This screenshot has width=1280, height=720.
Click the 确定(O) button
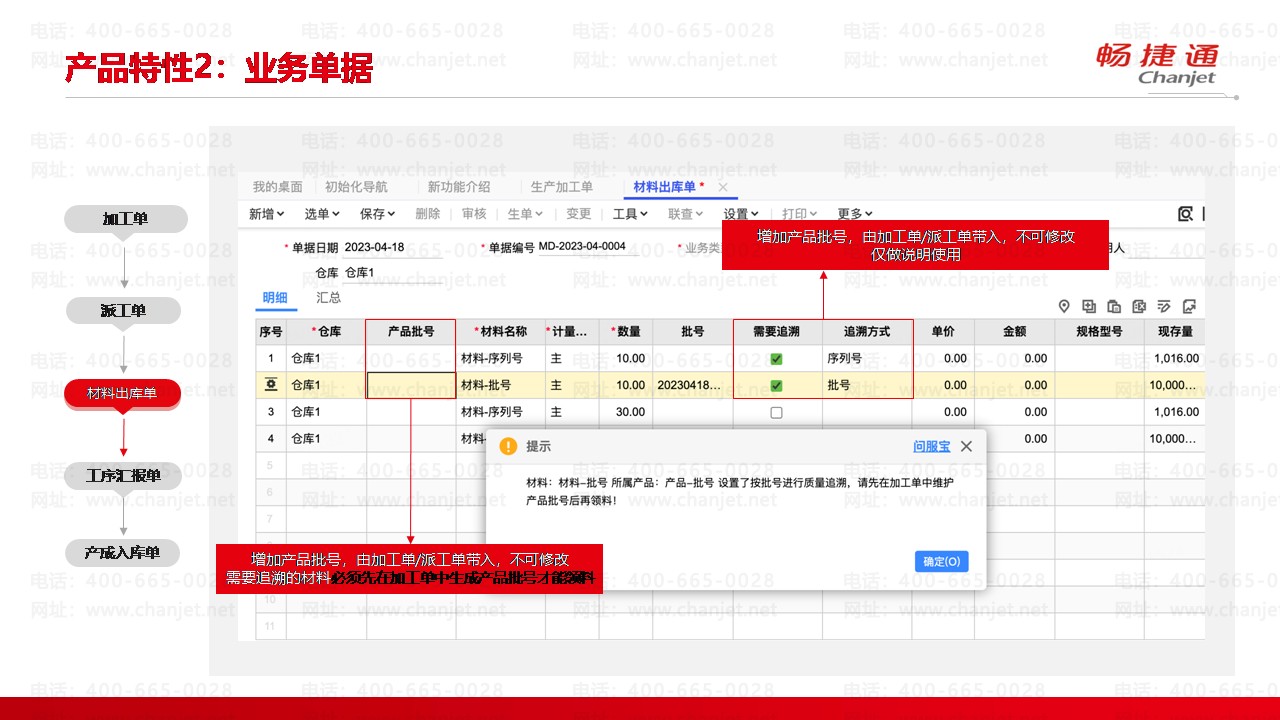coord(942,562)
